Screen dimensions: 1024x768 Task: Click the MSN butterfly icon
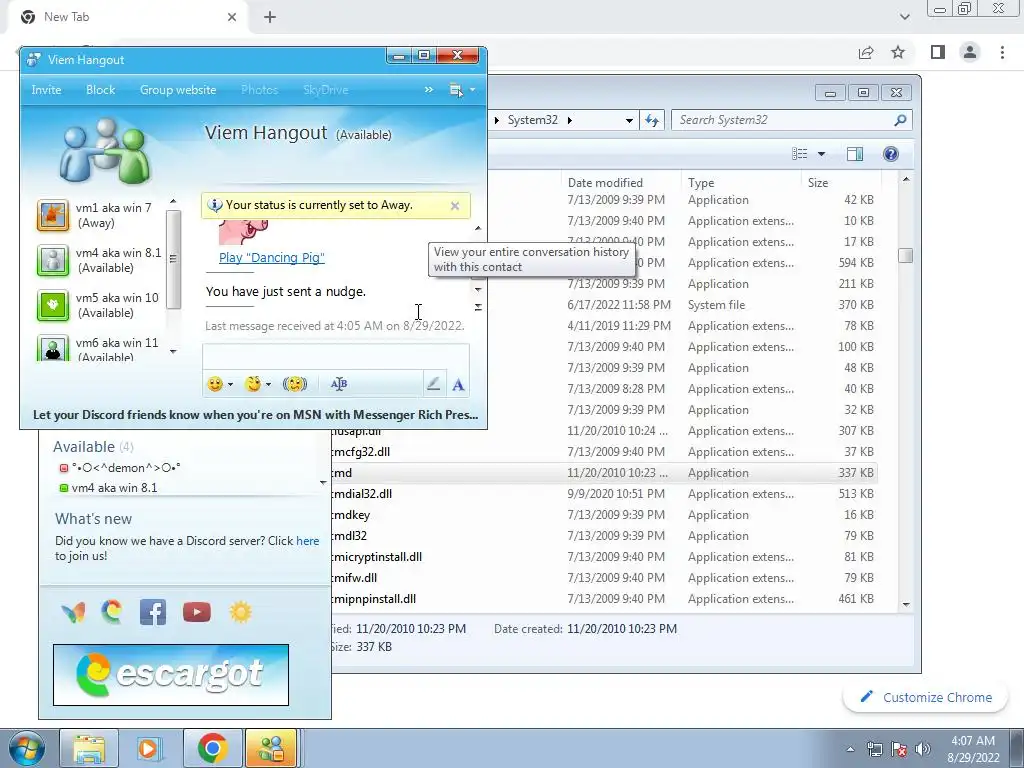[73, 613]
